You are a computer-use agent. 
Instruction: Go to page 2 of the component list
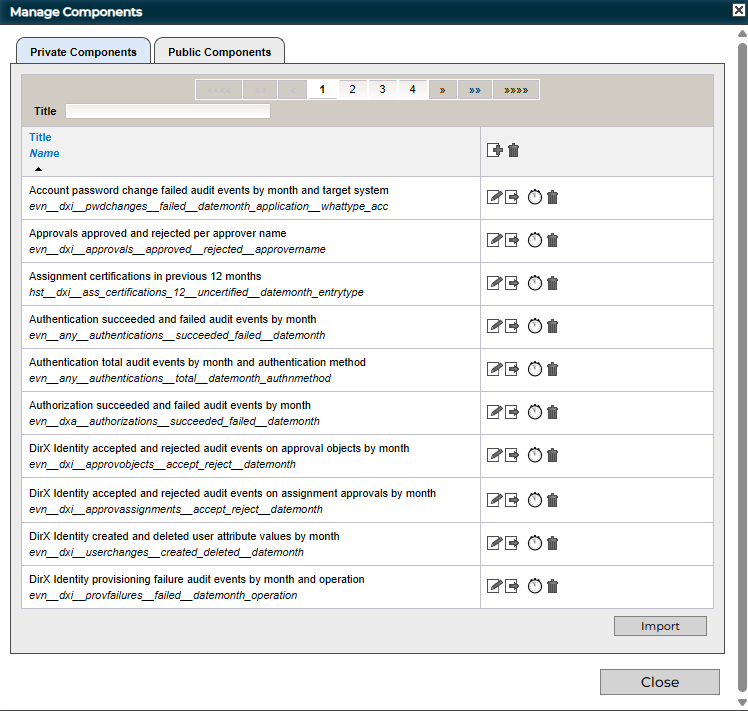pos(352,89)
